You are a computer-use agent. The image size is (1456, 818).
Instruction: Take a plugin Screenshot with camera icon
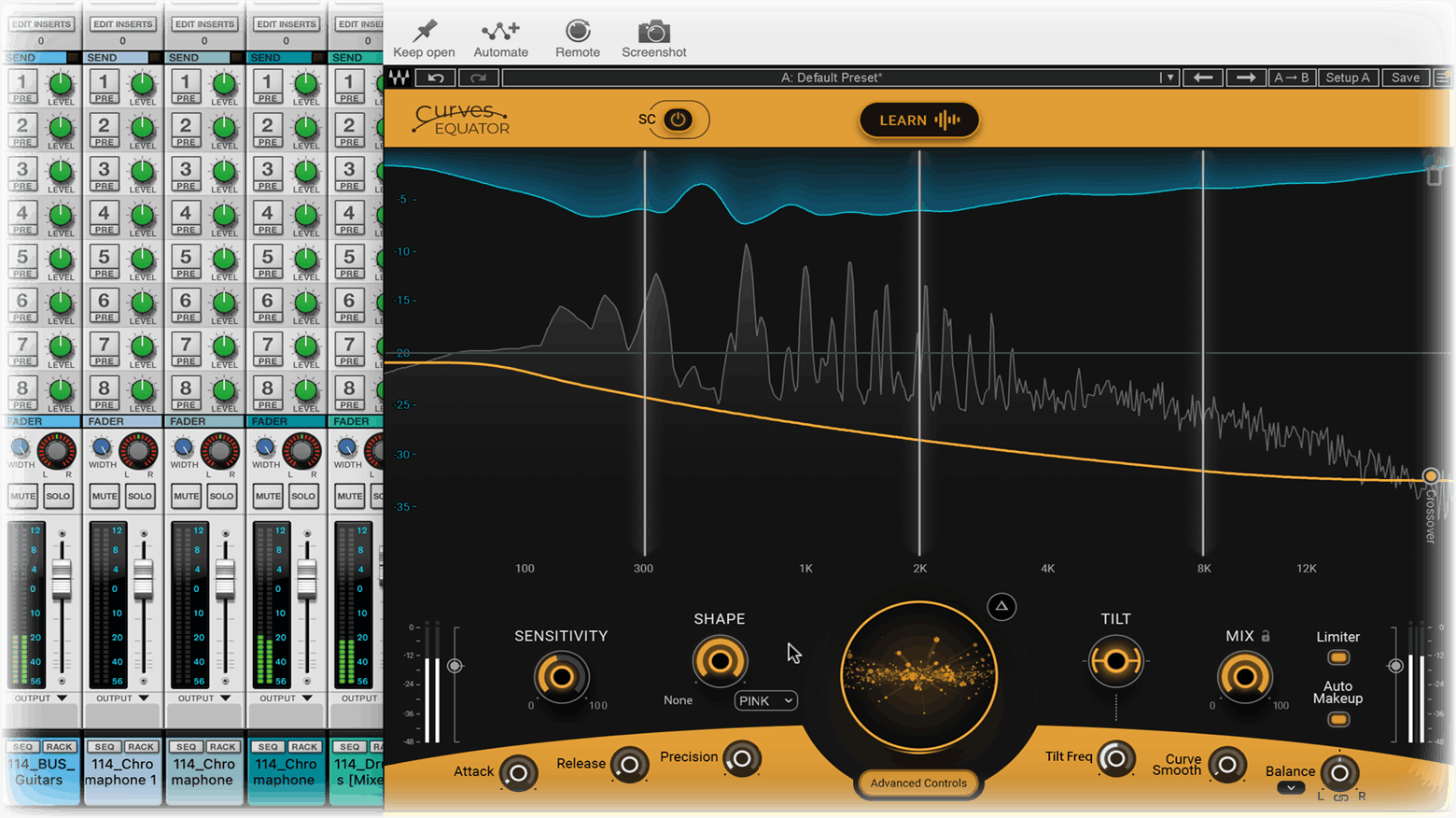pyautogui.click(x=653, y=32)
